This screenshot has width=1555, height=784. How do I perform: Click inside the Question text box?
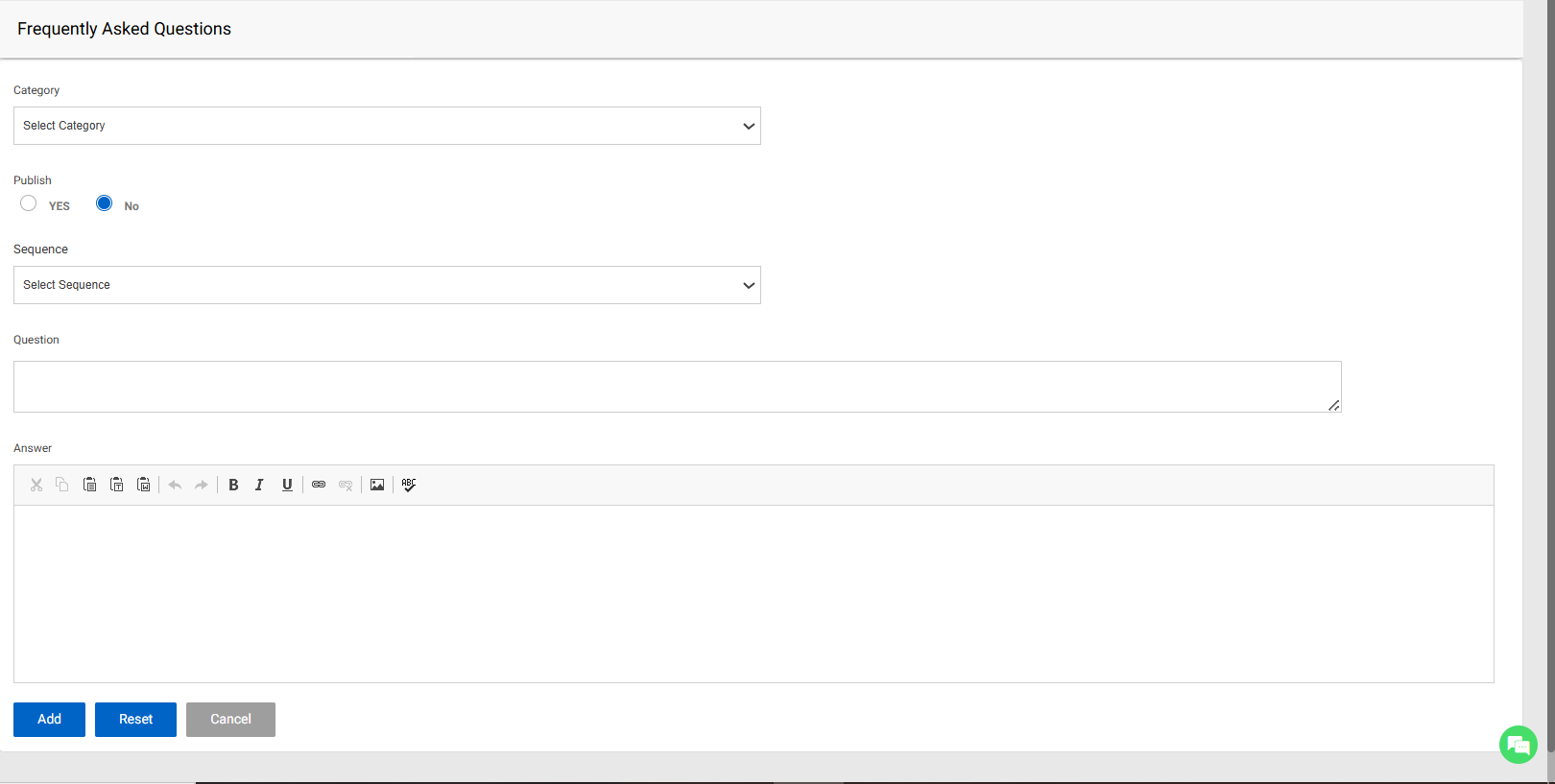tap(672, 387)
